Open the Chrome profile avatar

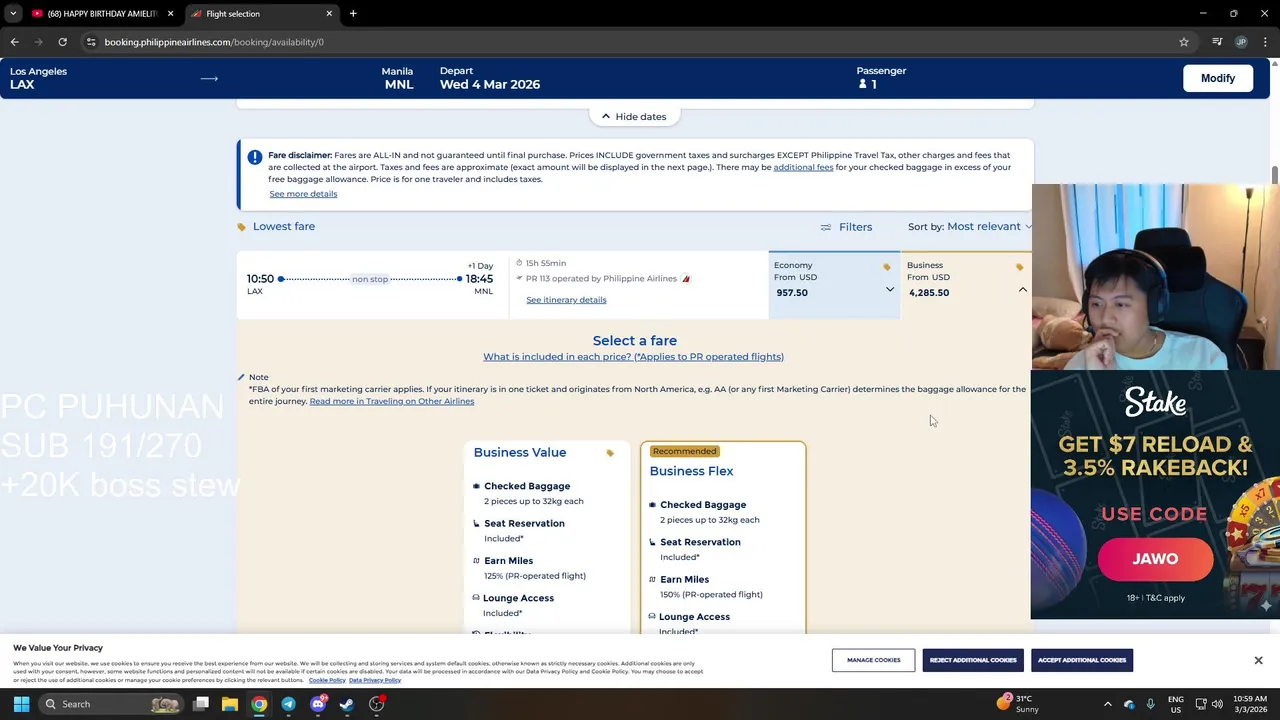pos(1241,42)
